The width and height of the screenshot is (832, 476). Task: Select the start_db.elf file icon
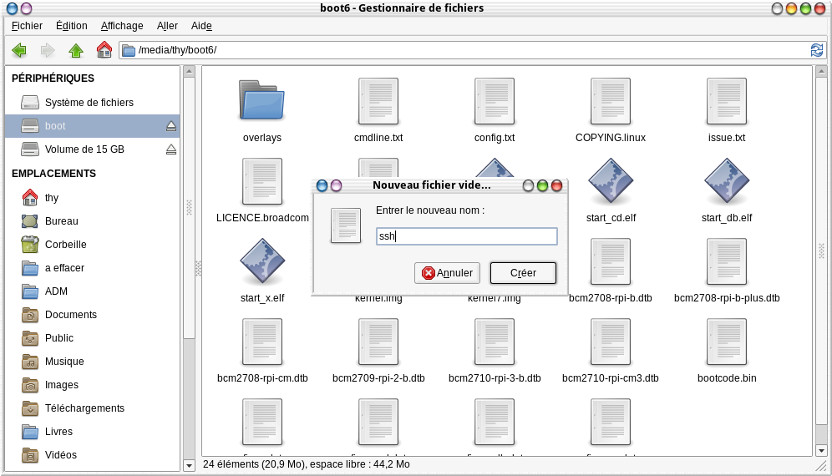coord(726,181)
